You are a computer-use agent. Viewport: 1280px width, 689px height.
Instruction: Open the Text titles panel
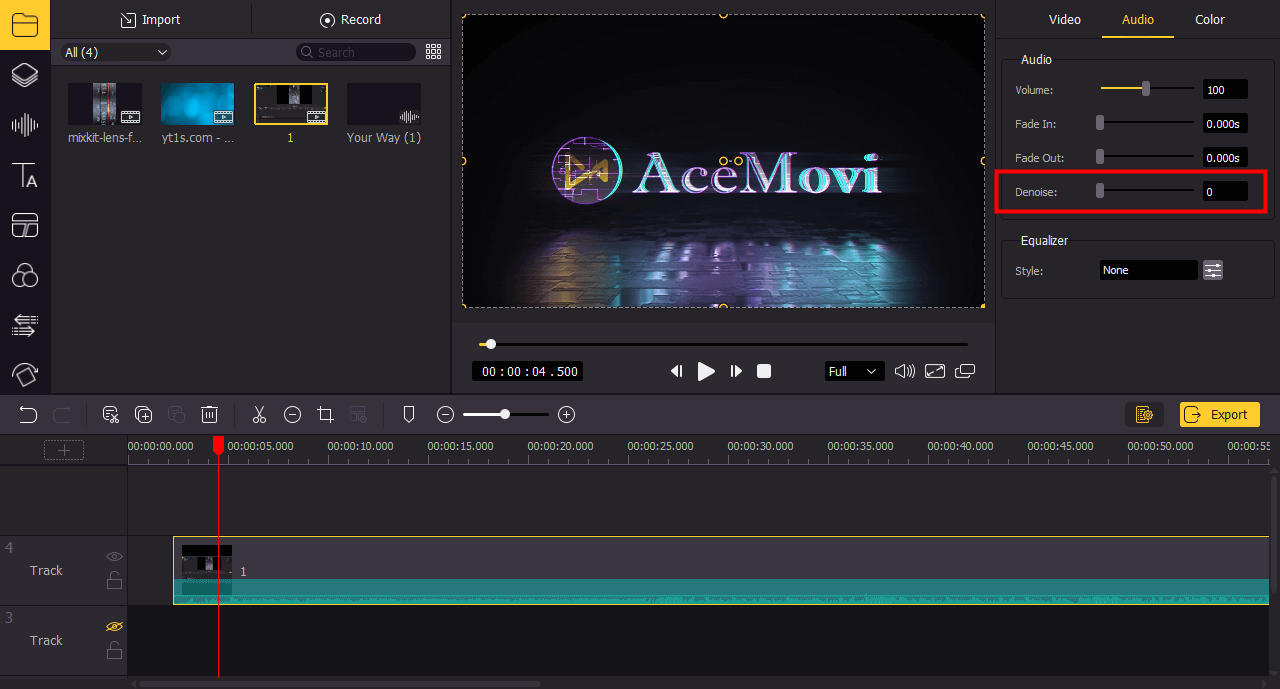tap(25, 176)
